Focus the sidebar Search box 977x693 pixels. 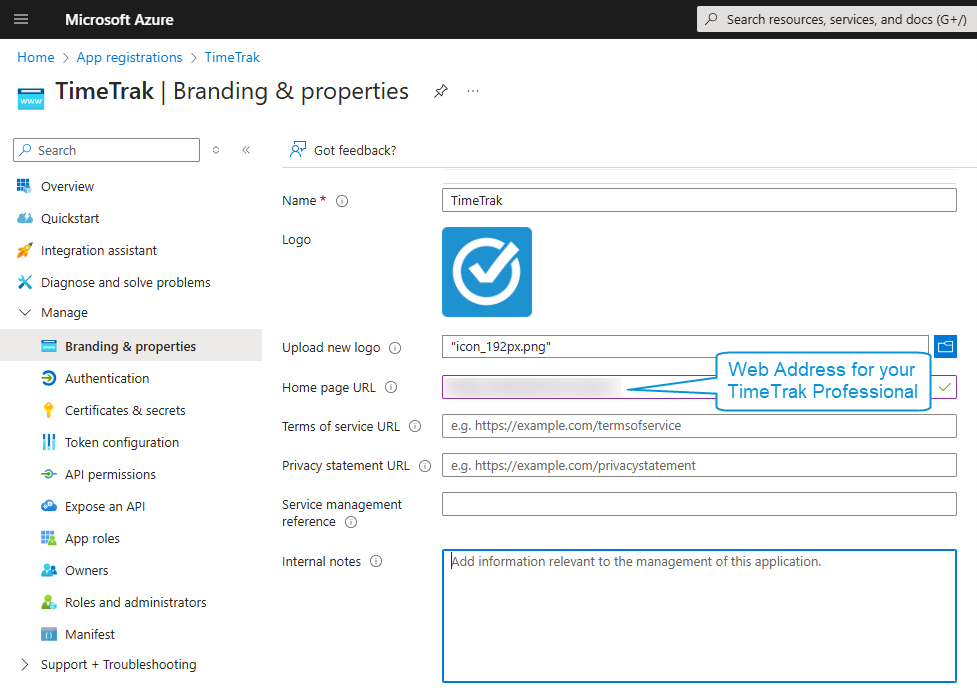tap(107, 150)
